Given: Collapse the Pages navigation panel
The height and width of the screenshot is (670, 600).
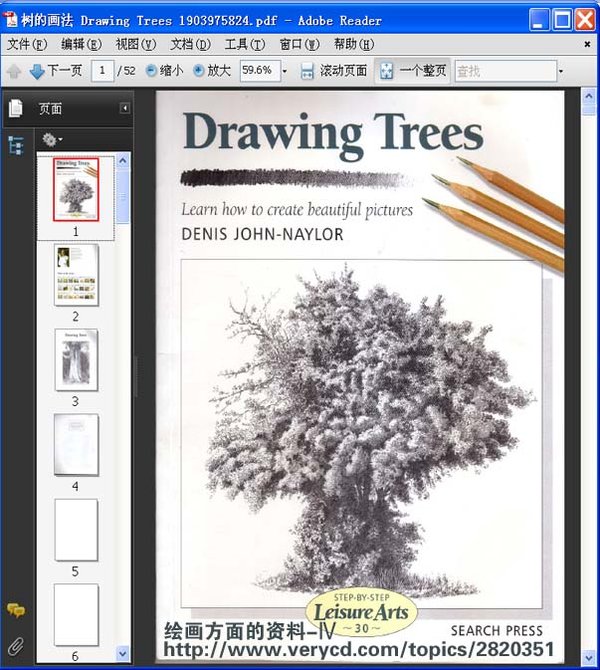Looking at the screenshot, I should coord(125,108).
